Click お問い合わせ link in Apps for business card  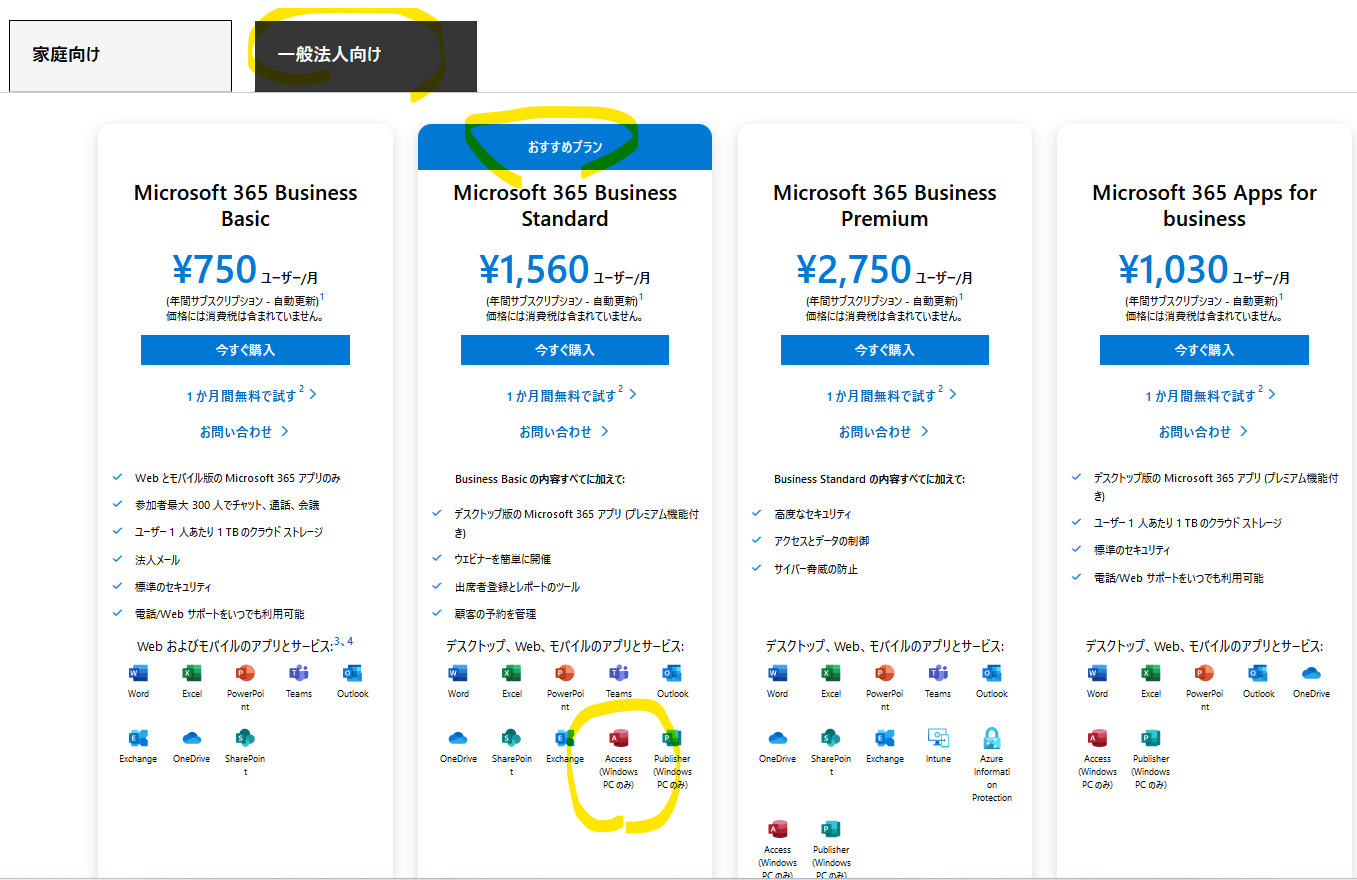click(x=1204, y=432)
